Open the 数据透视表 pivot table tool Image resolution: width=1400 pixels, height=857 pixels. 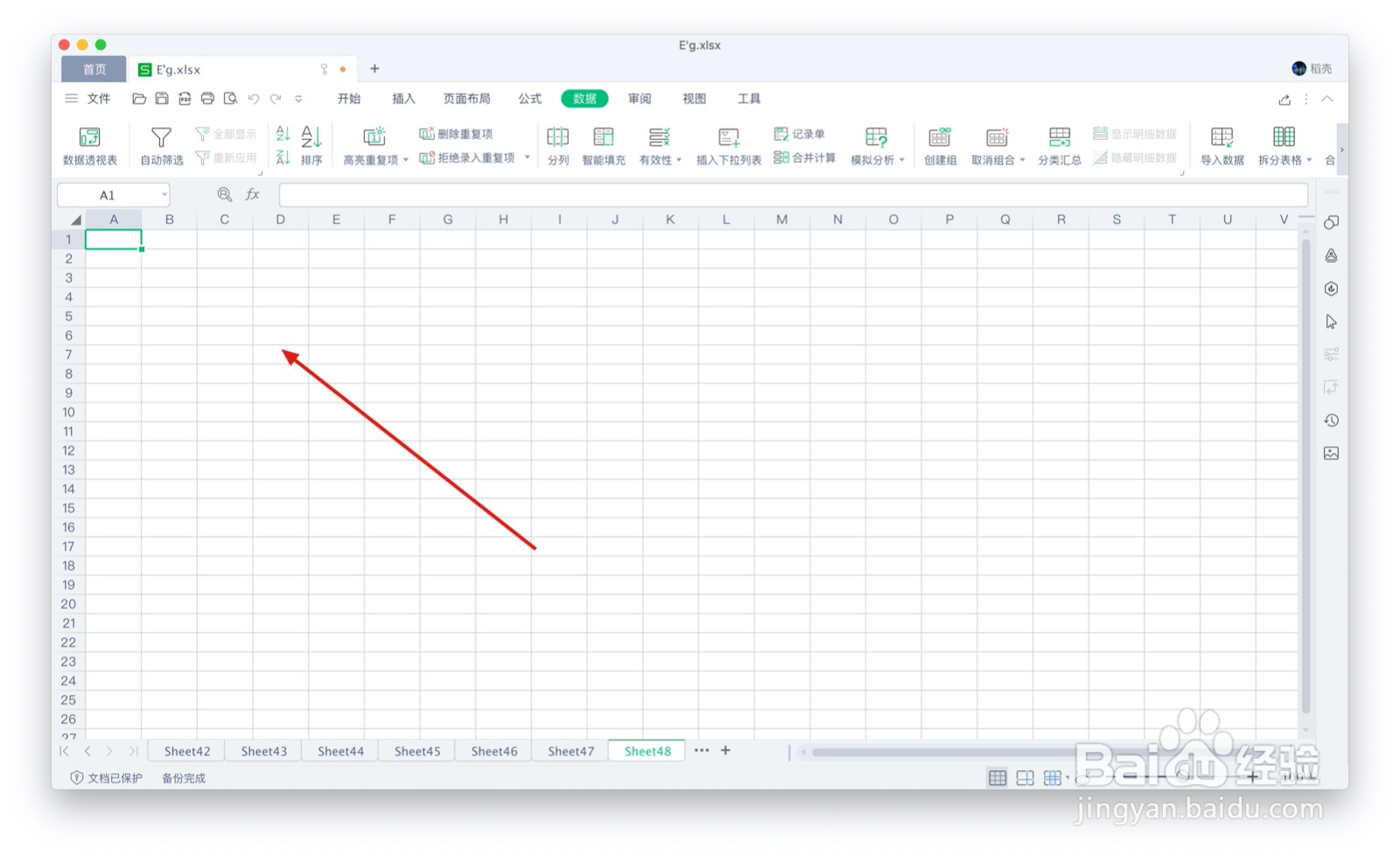(89, 146)
